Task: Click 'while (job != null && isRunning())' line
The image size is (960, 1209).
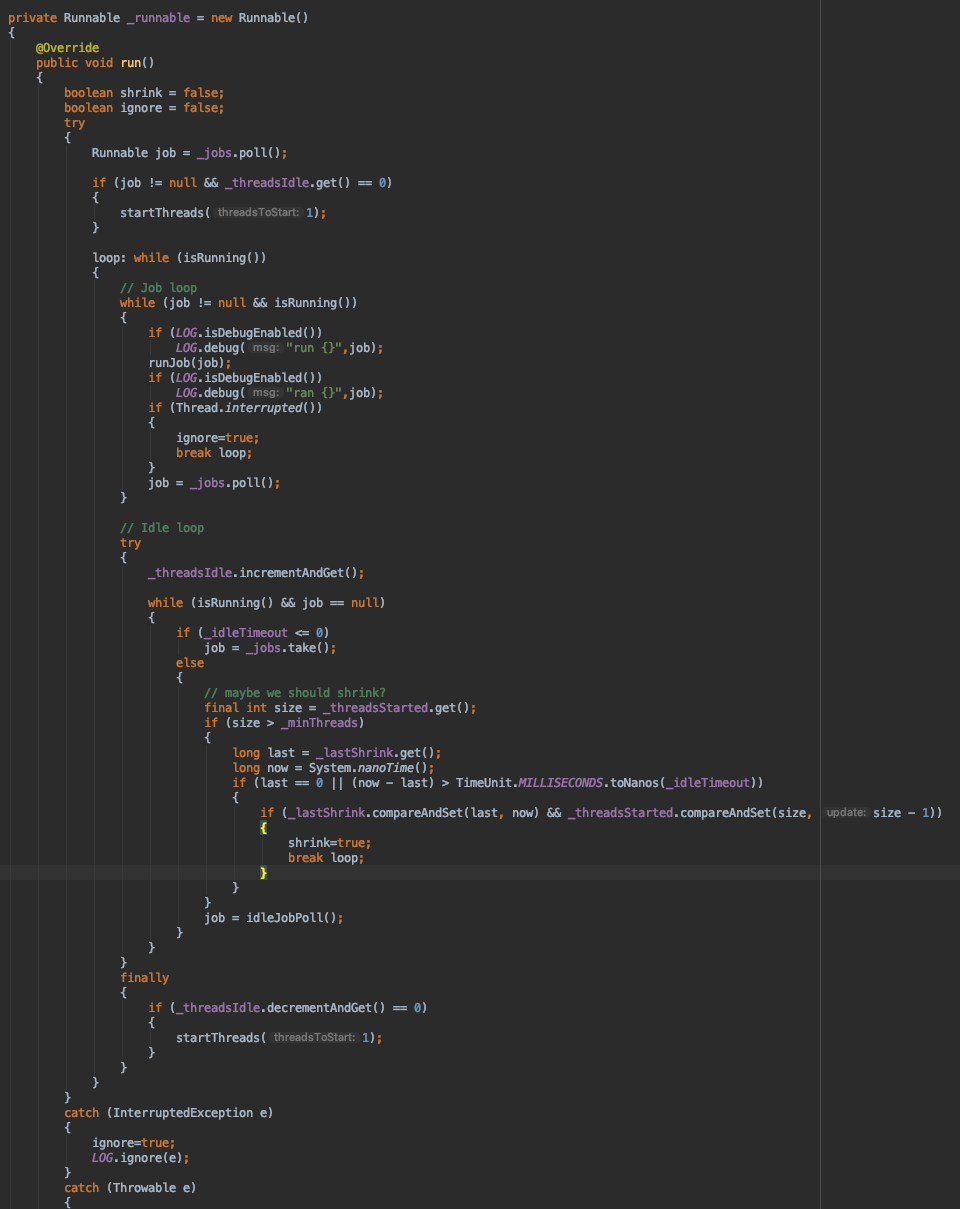Action: point(238,303)
